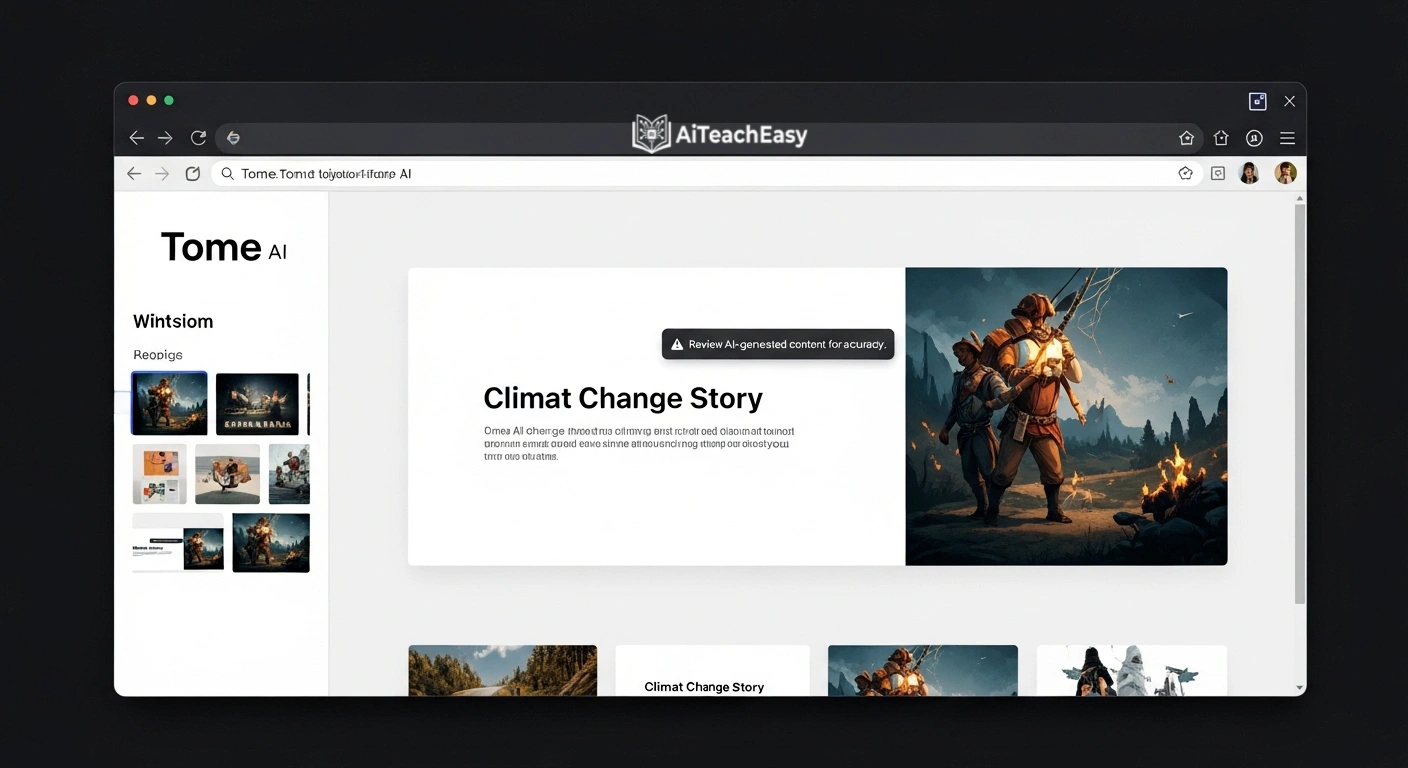Open the hamburger menu in the dark toolbar

tap(1287, 138)
